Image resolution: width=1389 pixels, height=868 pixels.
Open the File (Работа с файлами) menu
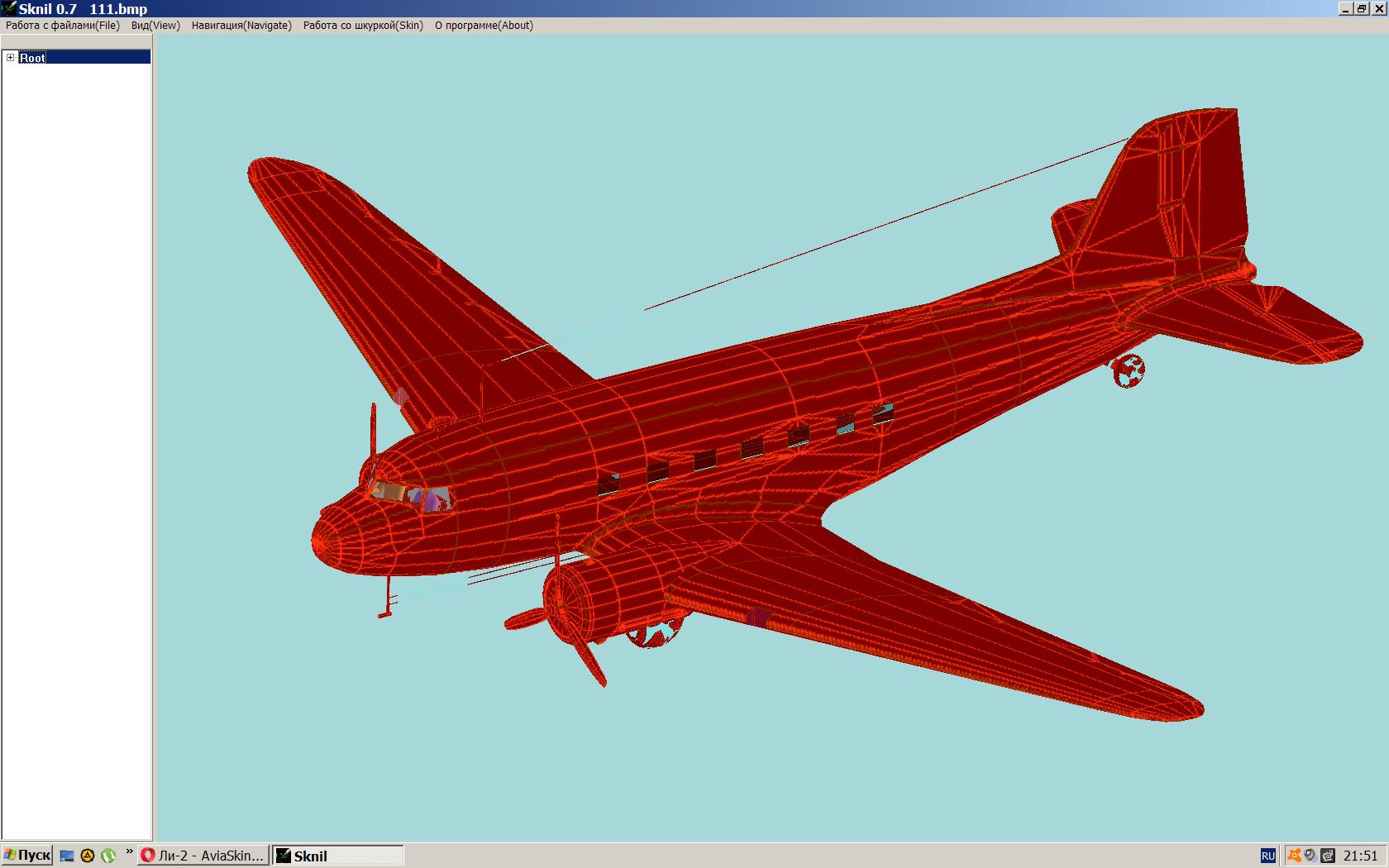63,26
